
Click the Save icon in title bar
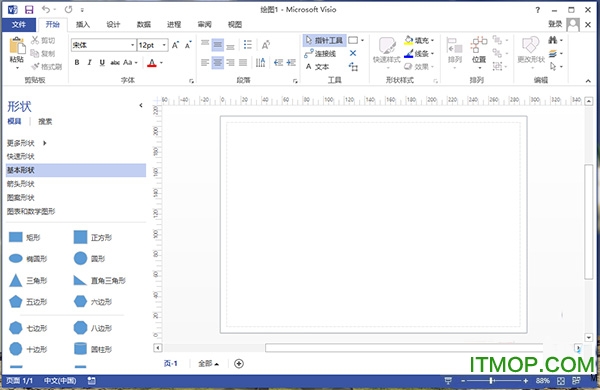29,10
